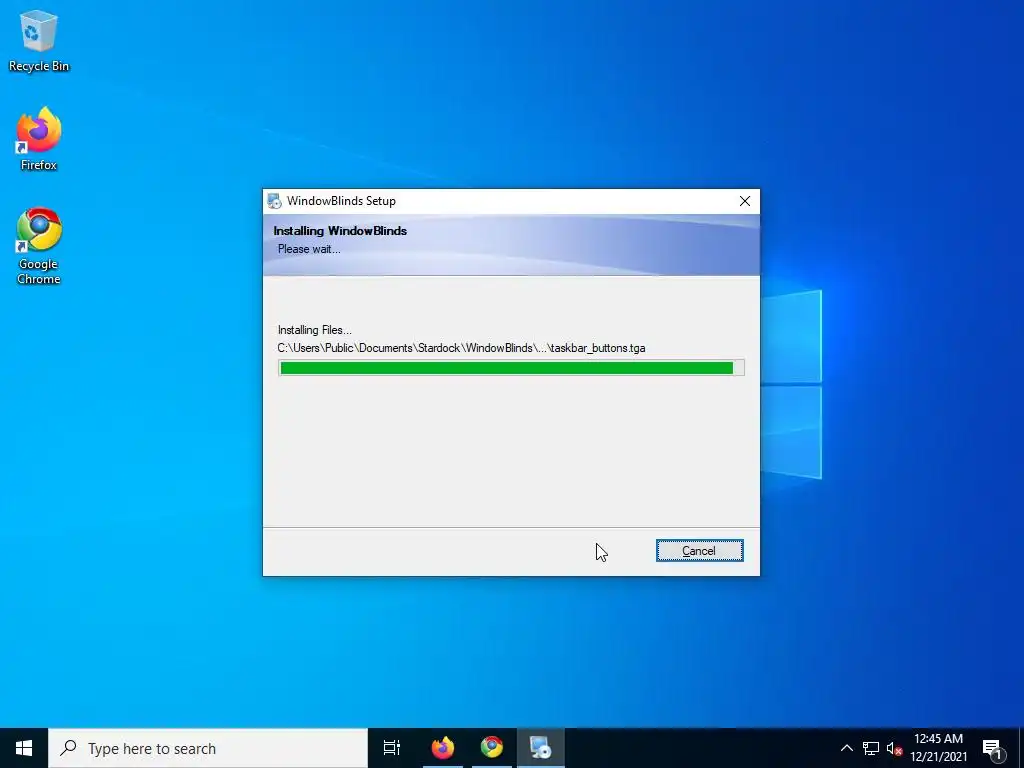Click the WindowBlinds installer taskbar icon
Image resolution: width=1024 pixels, height=768 pixels.
pos(541,748)
